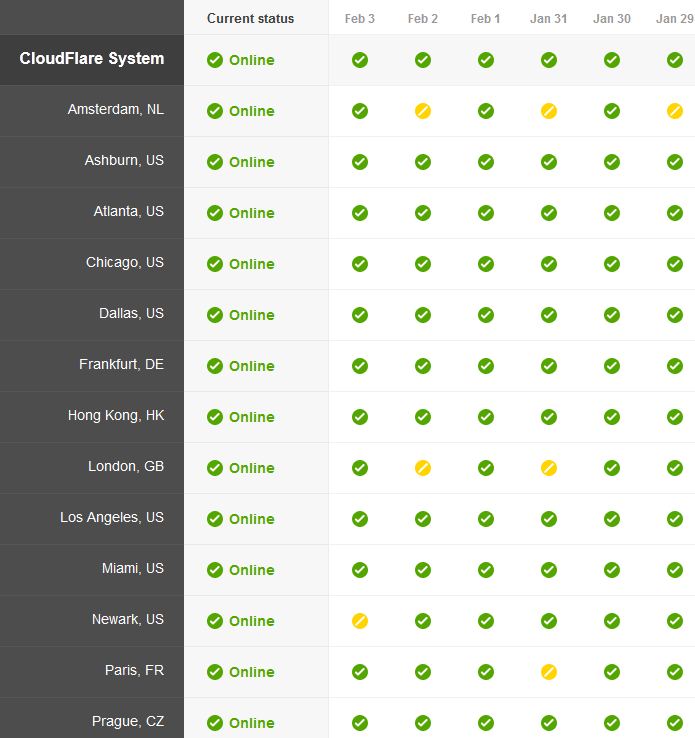This screenshot has height=738, width=695.
Task: Select the CloudFlare System row header
Action: (x=92, y=58)
